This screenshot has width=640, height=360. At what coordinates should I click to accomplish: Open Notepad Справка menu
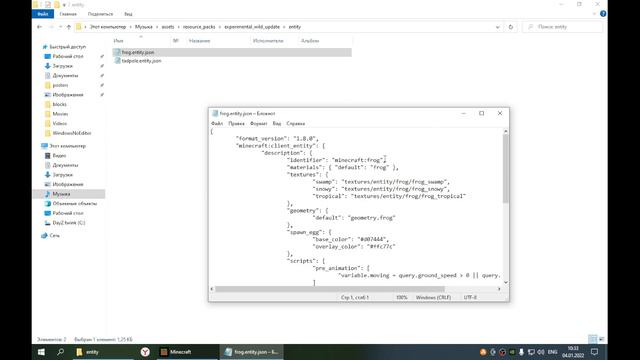coord(296,123)
